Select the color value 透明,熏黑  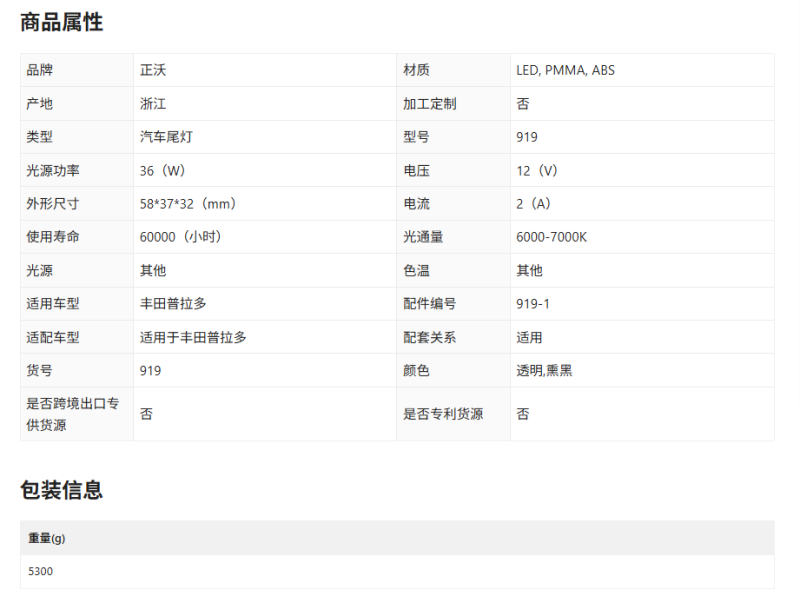pos(544,371)
